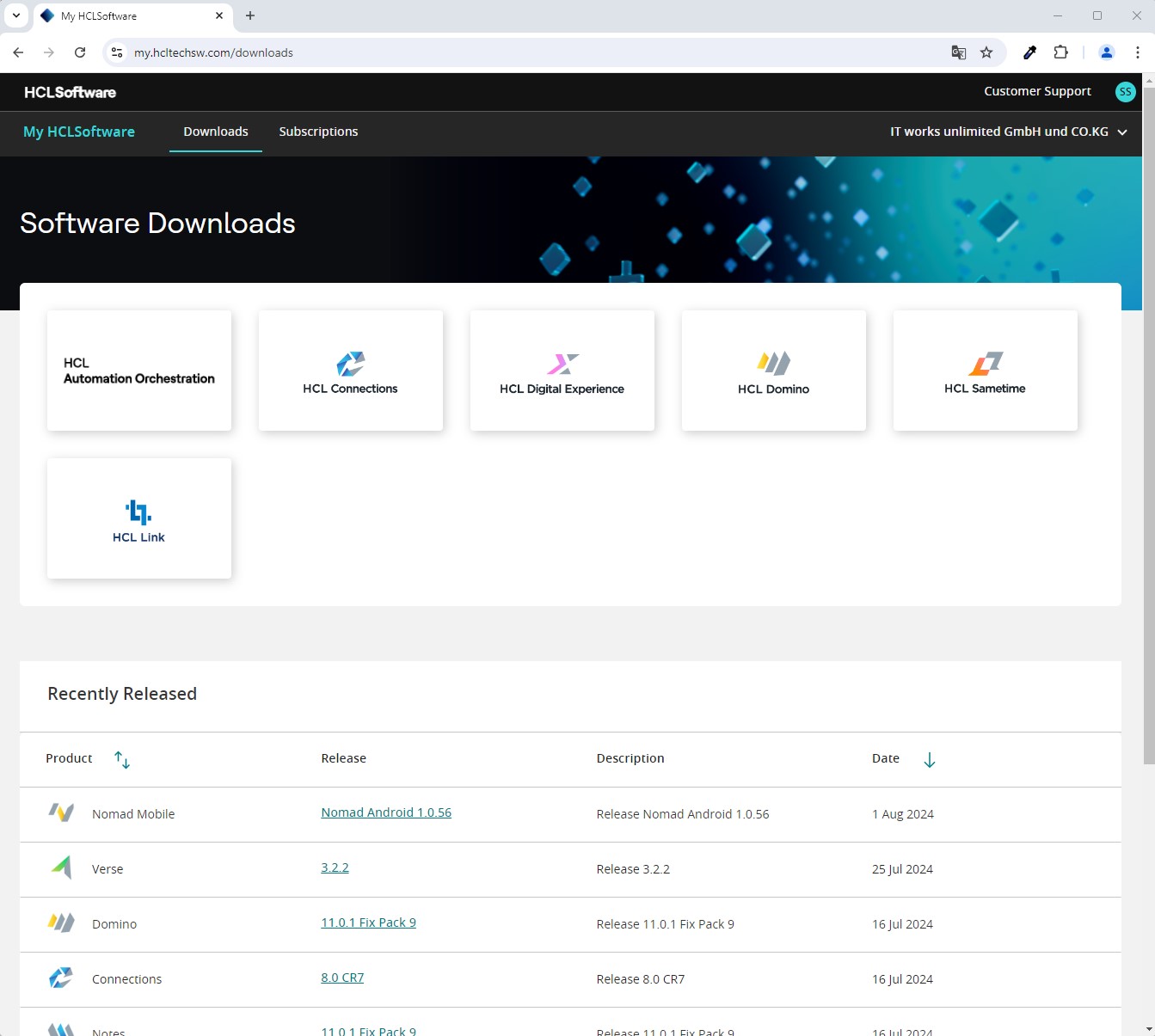Click the Description column header

(630, 758)
